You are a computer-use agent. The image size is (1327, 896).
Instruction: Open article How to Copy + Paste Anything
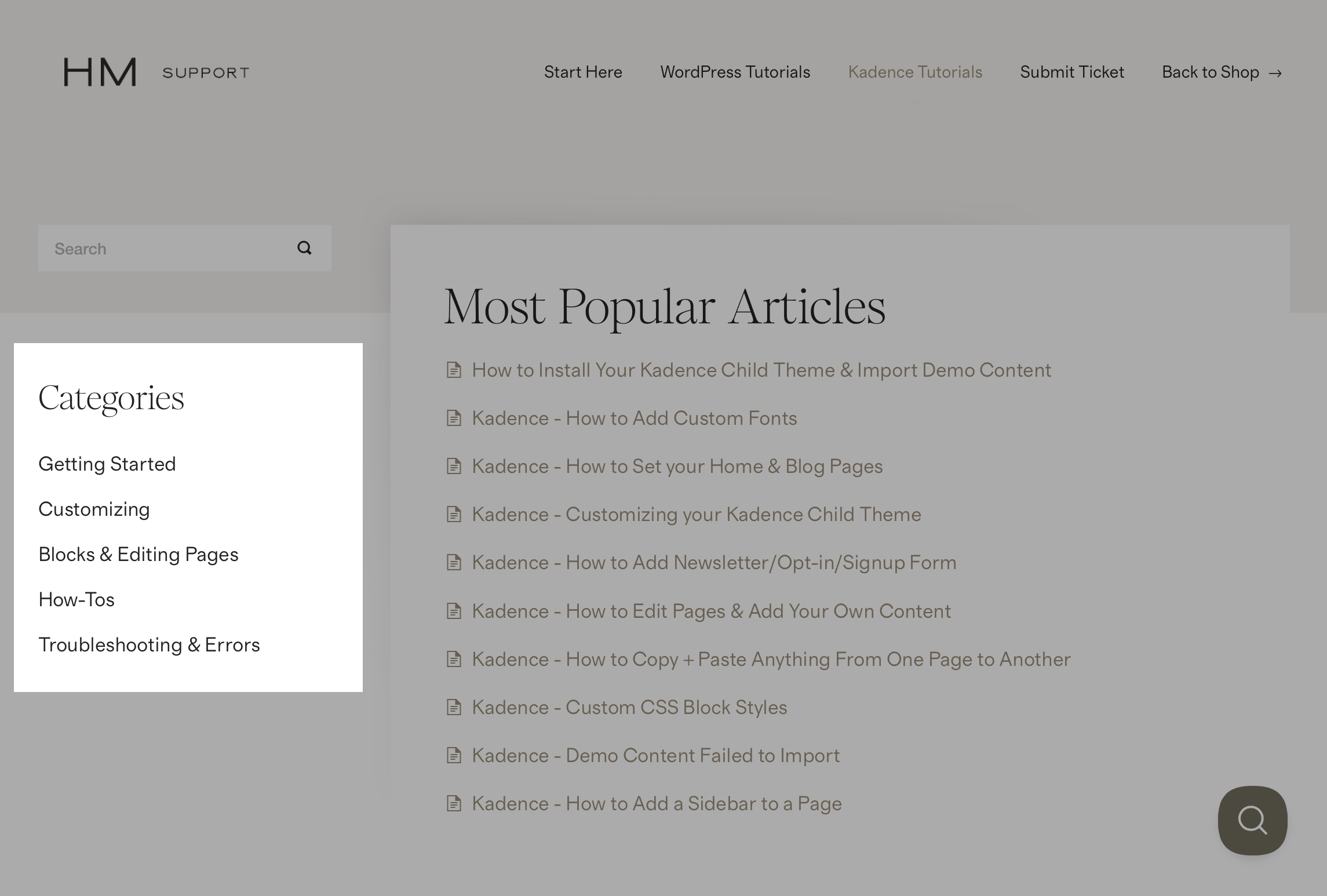click(x=771, y=659)
